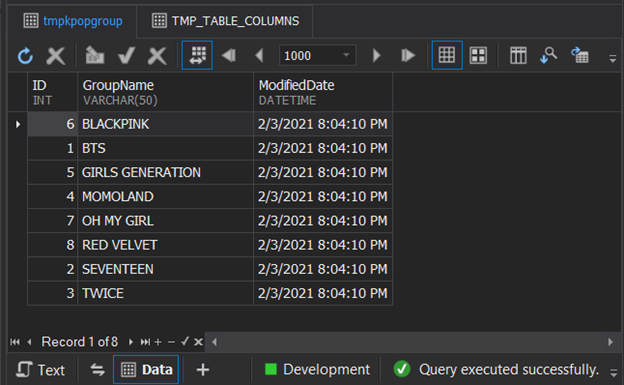Click the RED VELVET cell

pyautogui.click(x=166, y=245)
